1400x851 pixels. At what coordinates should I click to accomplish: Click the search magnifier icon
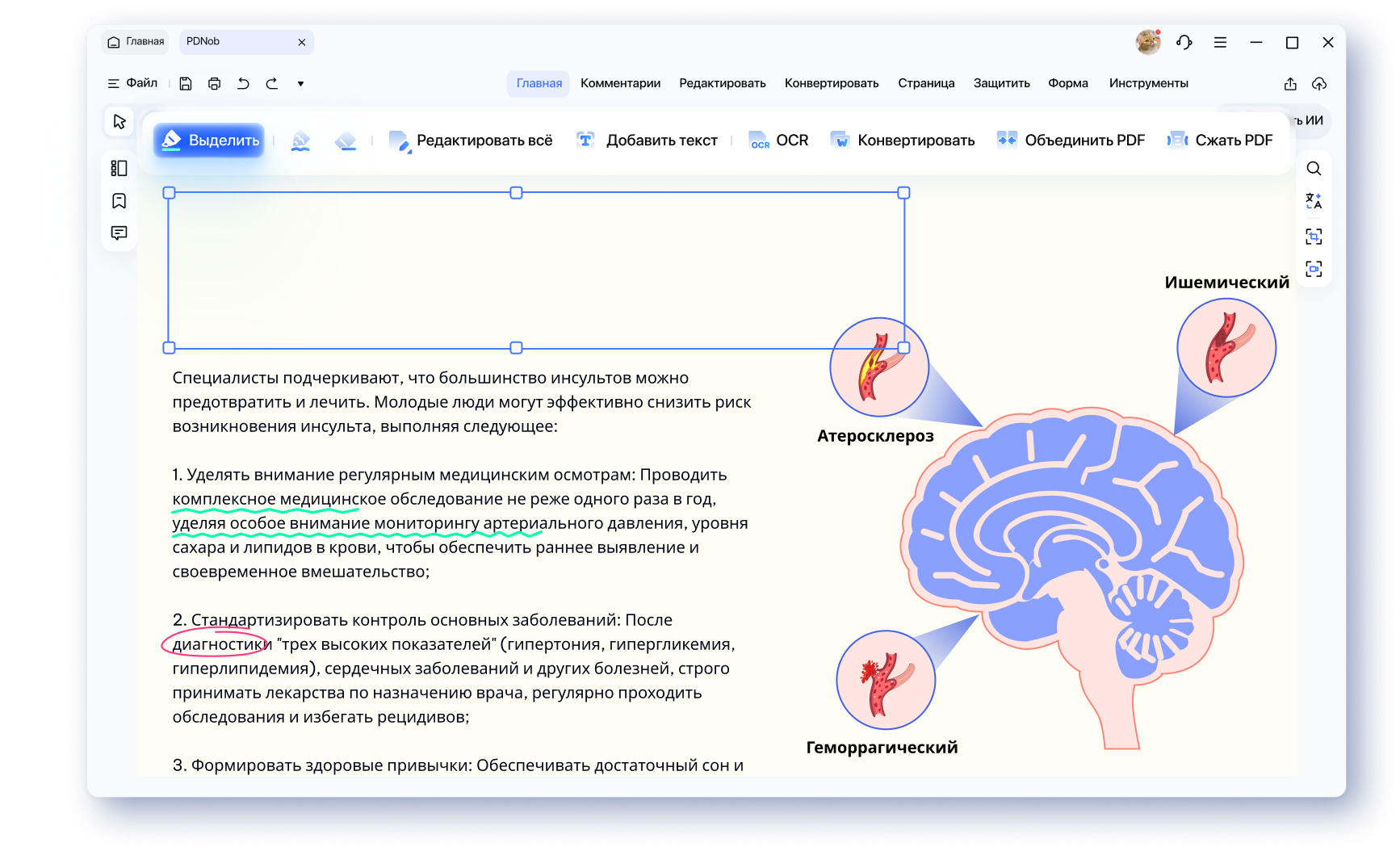pyautogui.click(x=1314, y=169)
